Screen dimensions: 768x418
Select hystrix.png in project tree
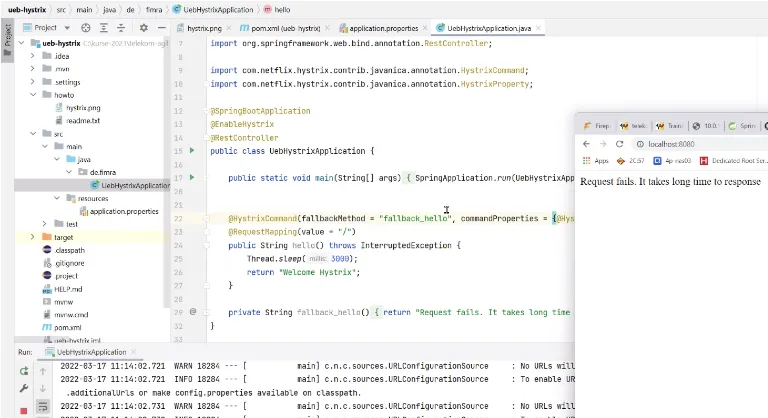(83, 108)
